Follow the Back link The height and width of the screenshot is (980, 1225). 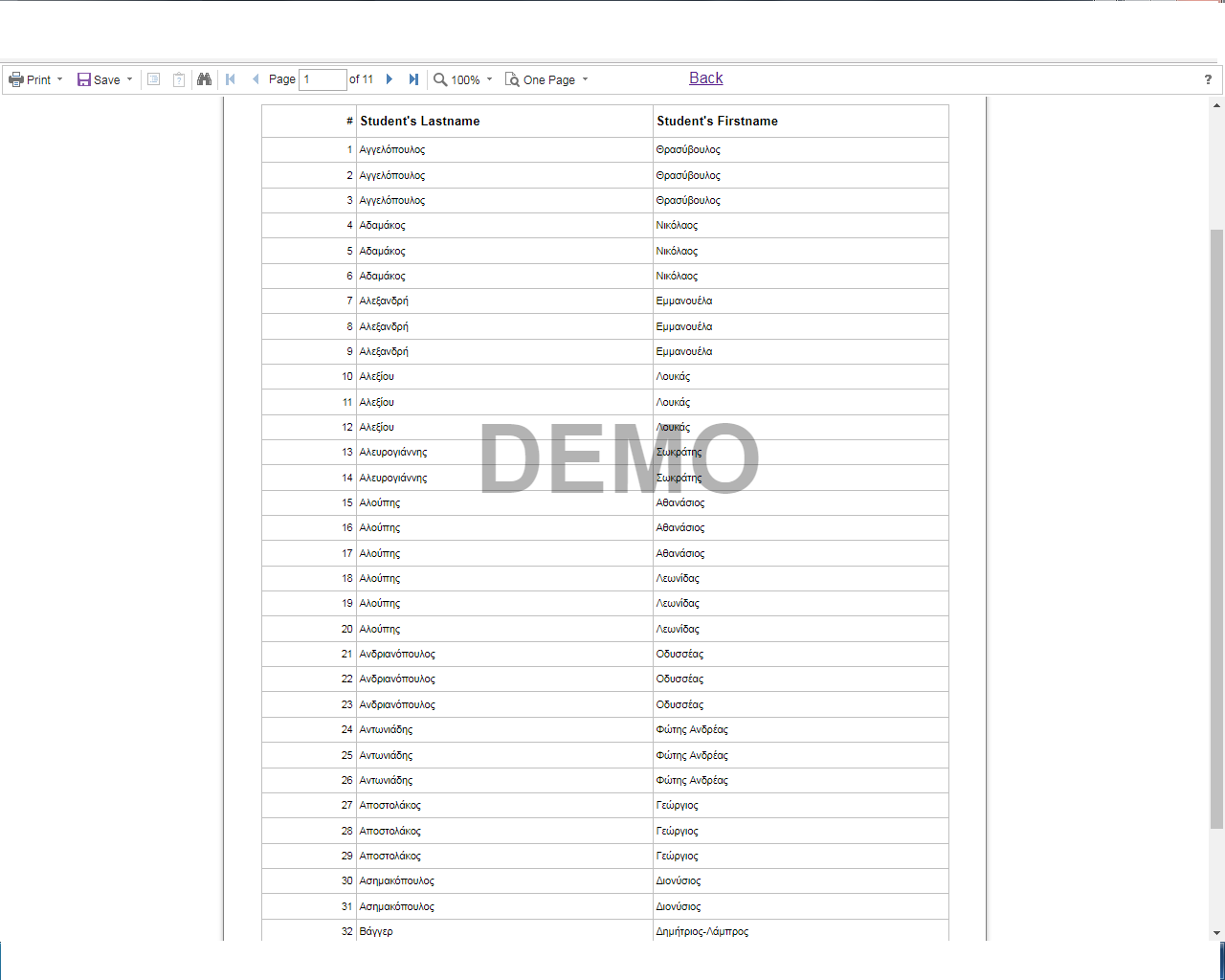tap(706, 78)
